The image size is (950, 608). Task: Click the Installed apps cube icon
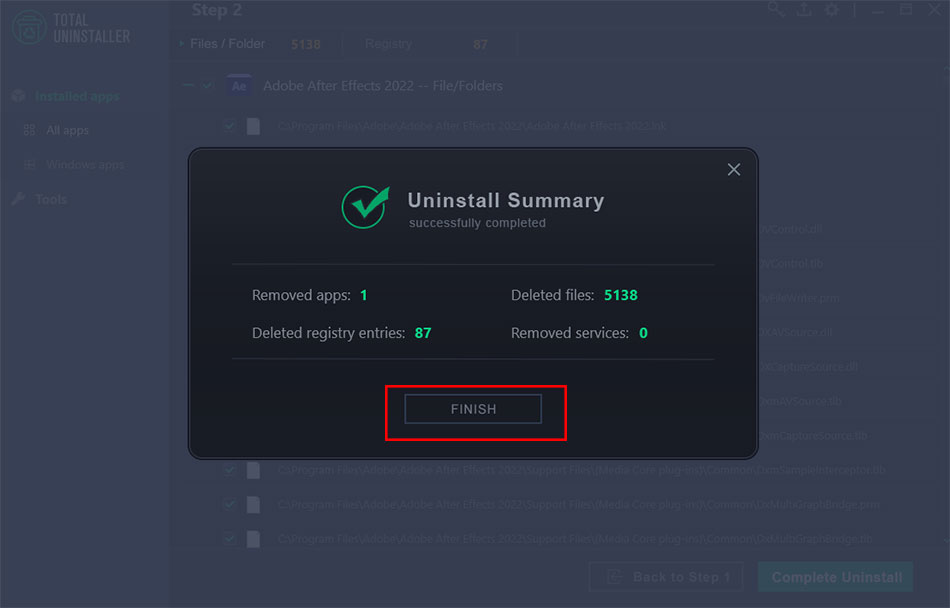[x=19, y=96]
